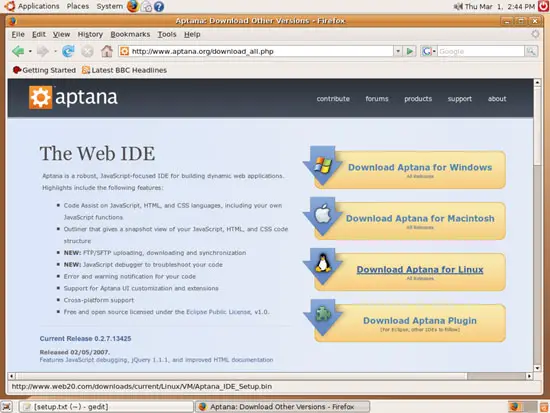
Task: Click the greyed Forward arrow button
Action: point(43,52)
